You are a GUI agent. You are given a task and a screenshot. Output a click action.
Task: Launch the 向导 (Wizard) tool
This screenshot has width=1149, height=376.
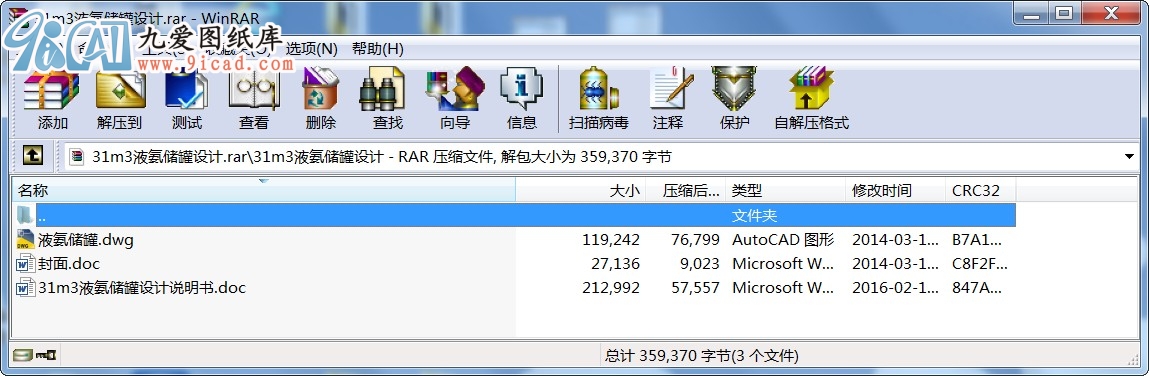[x=454, y=100]
